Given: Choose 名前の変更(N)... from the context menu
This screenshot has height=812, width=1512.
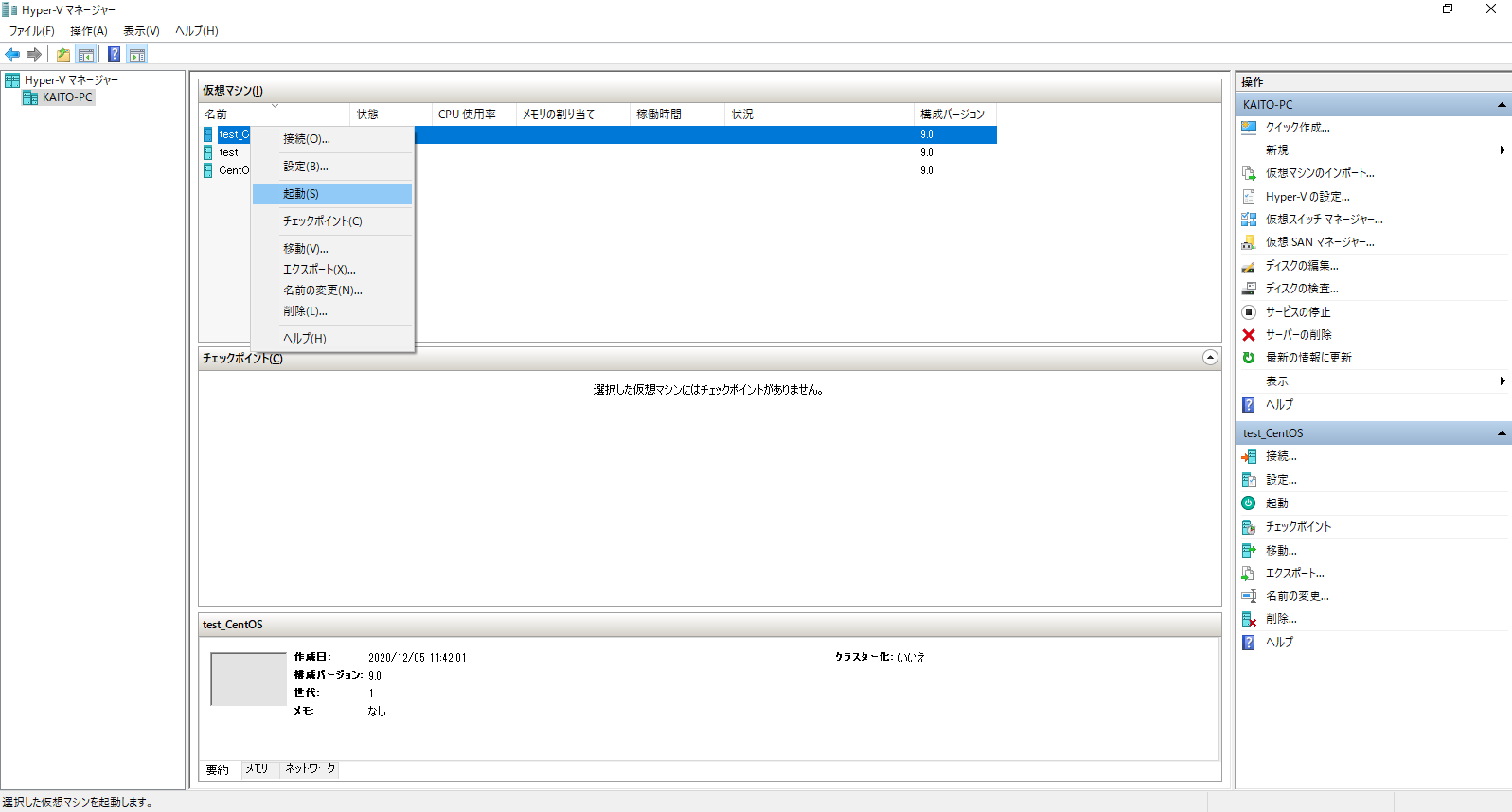Looking at the screenshot, I should pos(332,291).
